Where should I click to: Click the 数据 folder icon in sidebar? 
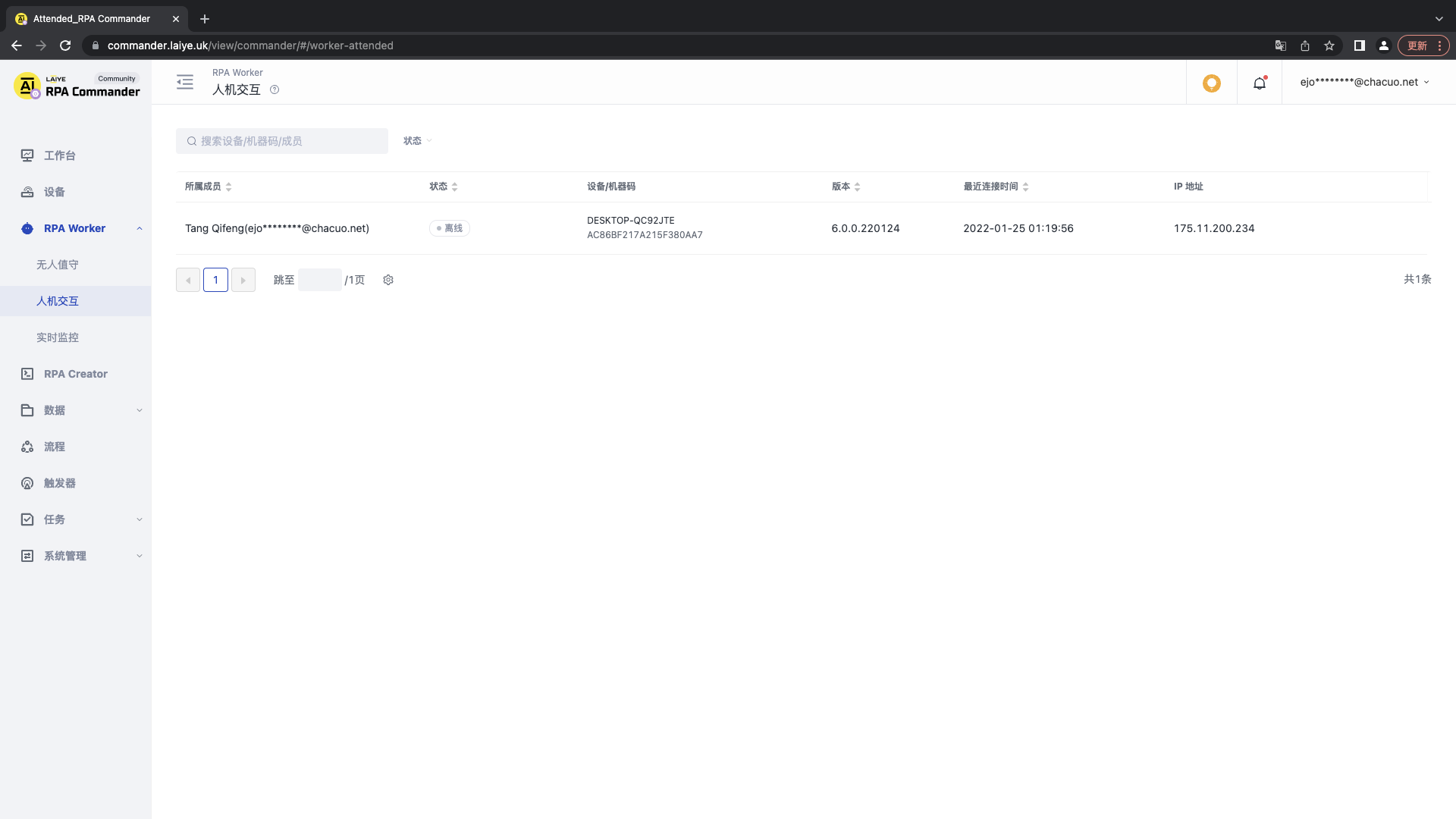(x=27, y=410)
